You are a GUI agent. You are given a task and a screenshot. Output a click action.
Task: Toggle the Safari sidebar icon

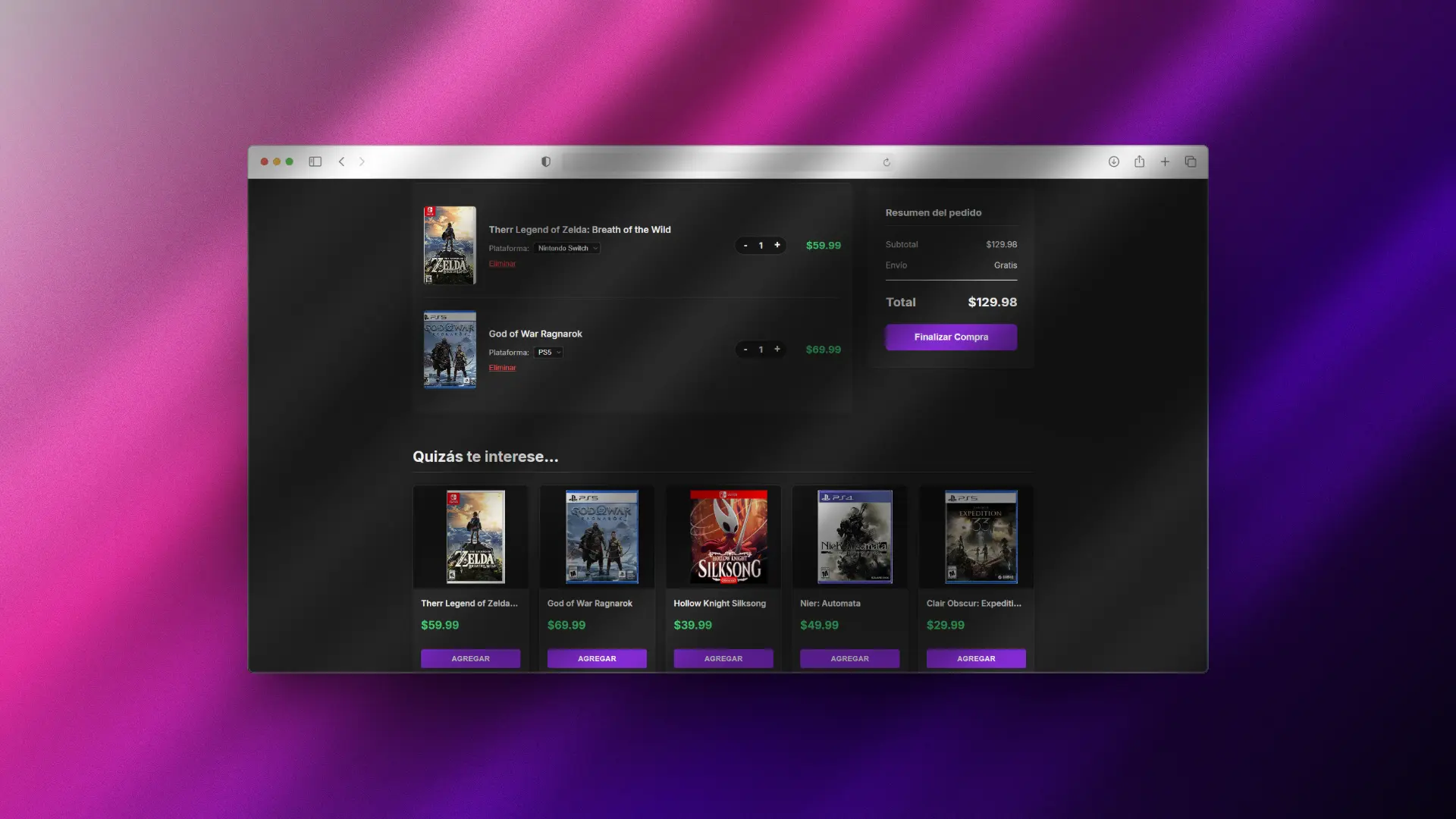[315, 162]
